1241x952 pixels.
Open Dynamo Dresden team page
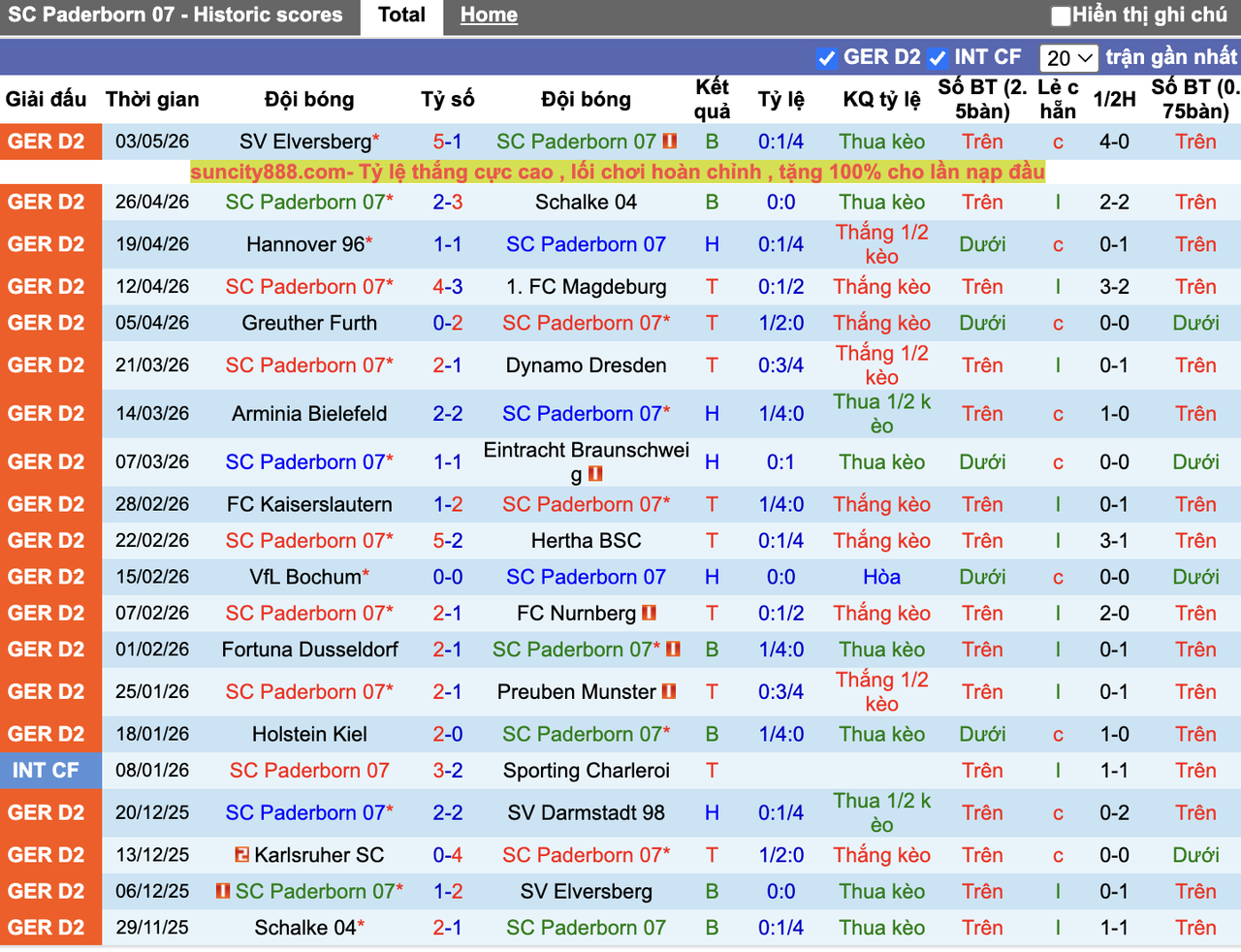point(586,365)
